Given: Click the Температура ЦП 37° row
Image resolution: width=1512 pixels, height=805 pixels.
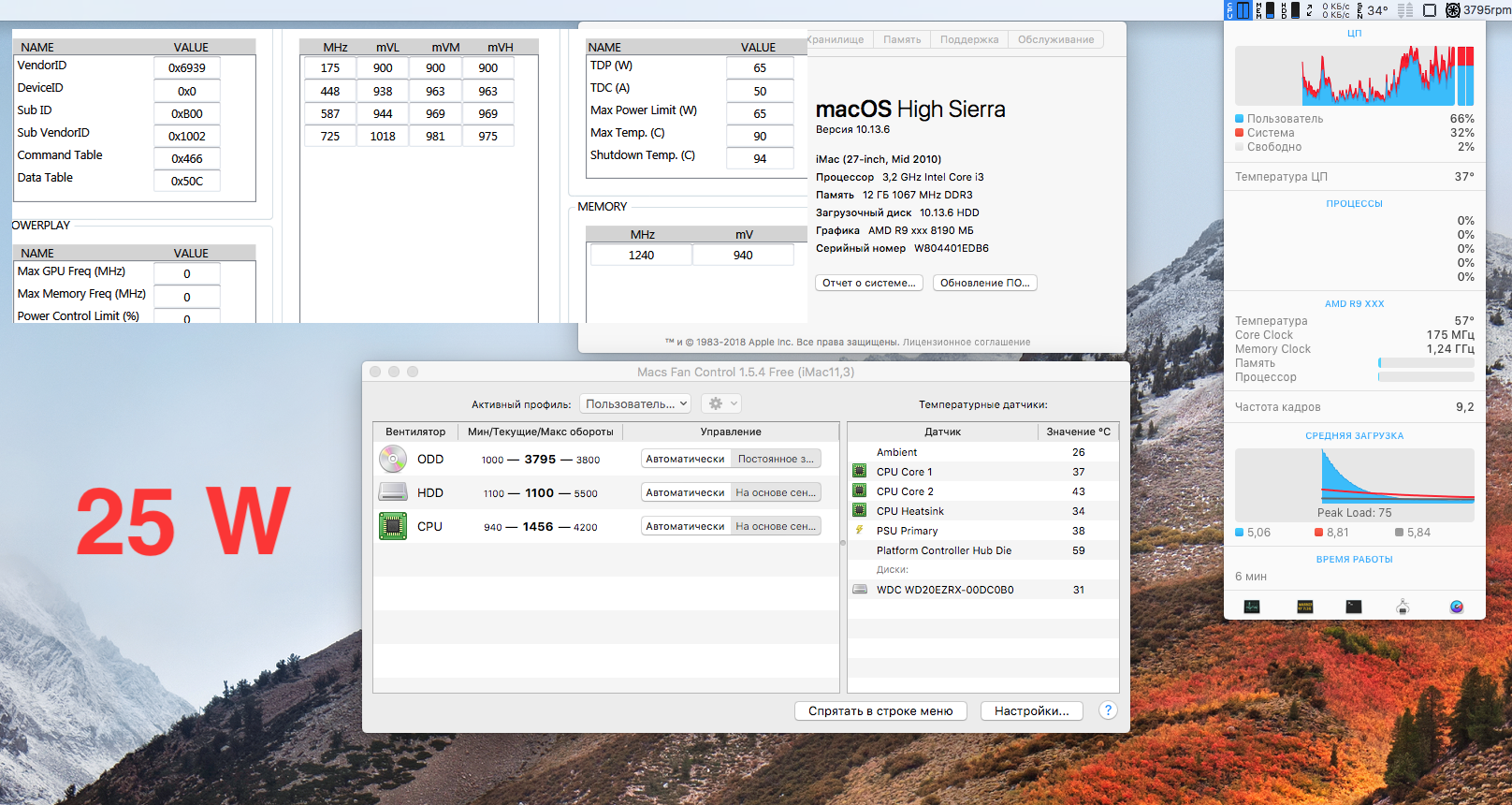Looking at the screenshot, I should (x=1355, y=176).
